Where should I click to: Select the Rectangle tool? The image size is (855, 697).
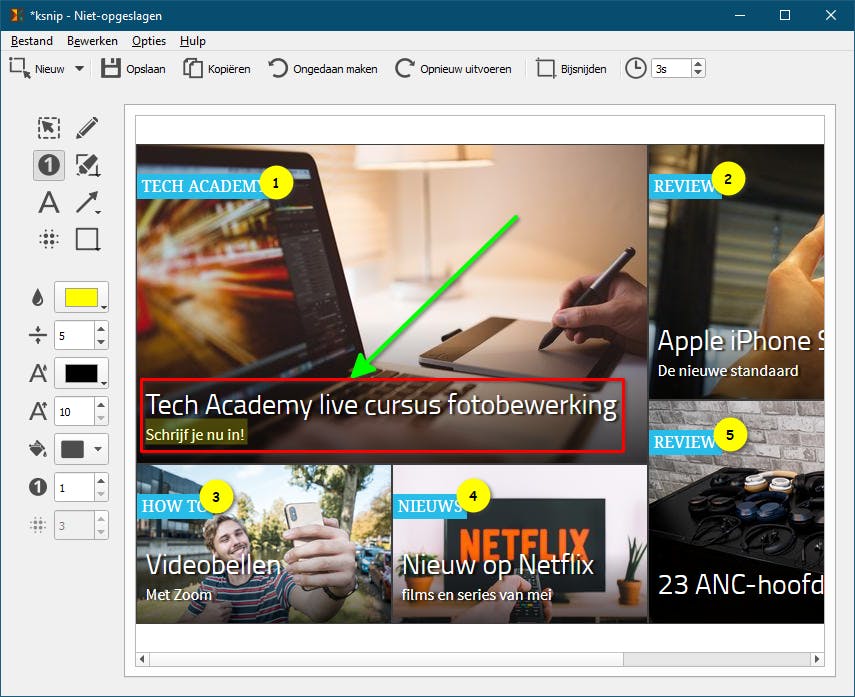87,239
